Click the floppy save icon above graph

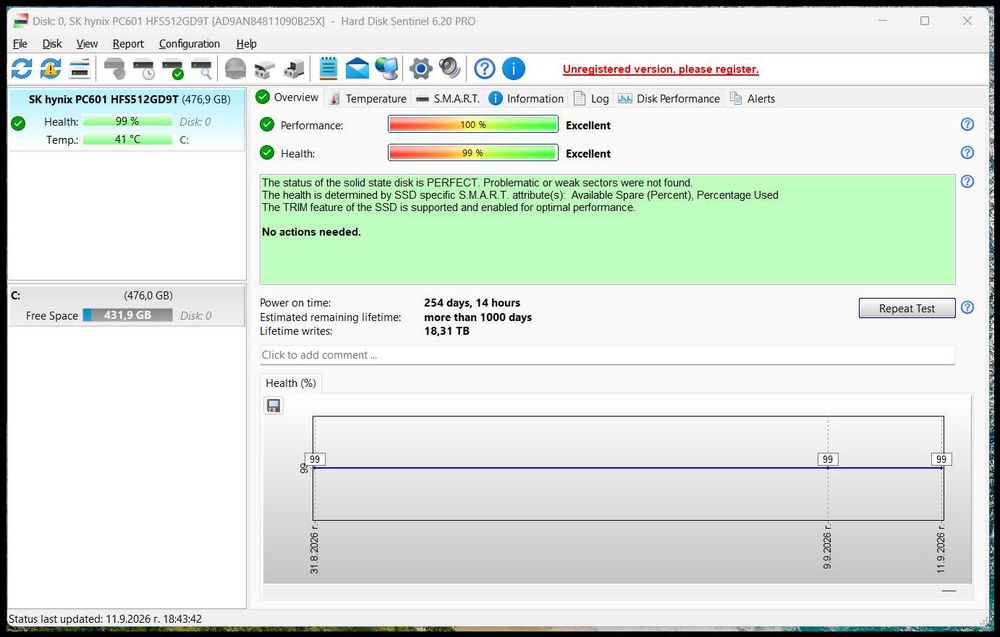[274, 406]
